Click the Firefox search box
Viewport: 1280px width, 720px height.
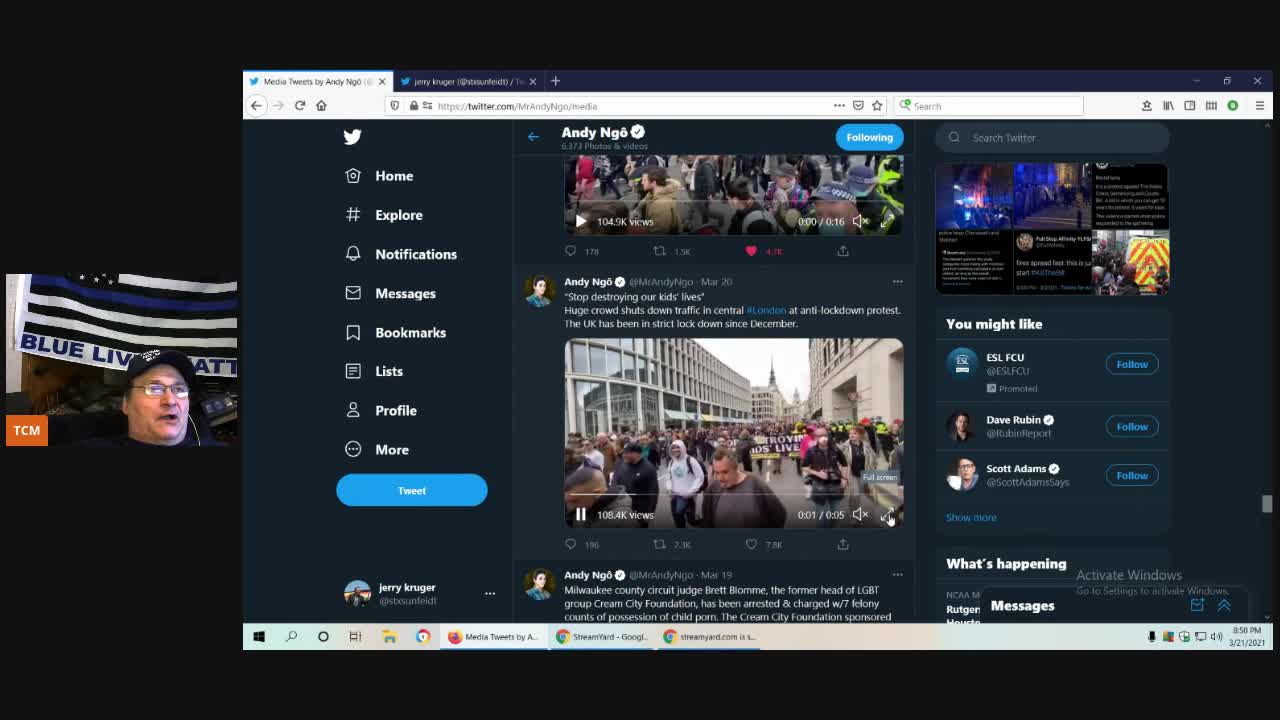pyautogui.click(x=988, y=106)
